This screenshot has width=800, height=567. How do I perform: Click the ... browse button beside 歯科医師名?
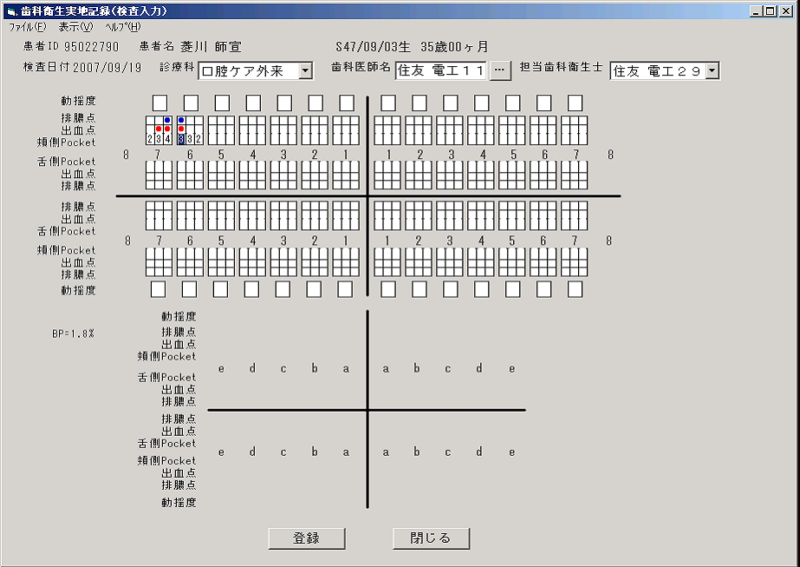[501, 70]
